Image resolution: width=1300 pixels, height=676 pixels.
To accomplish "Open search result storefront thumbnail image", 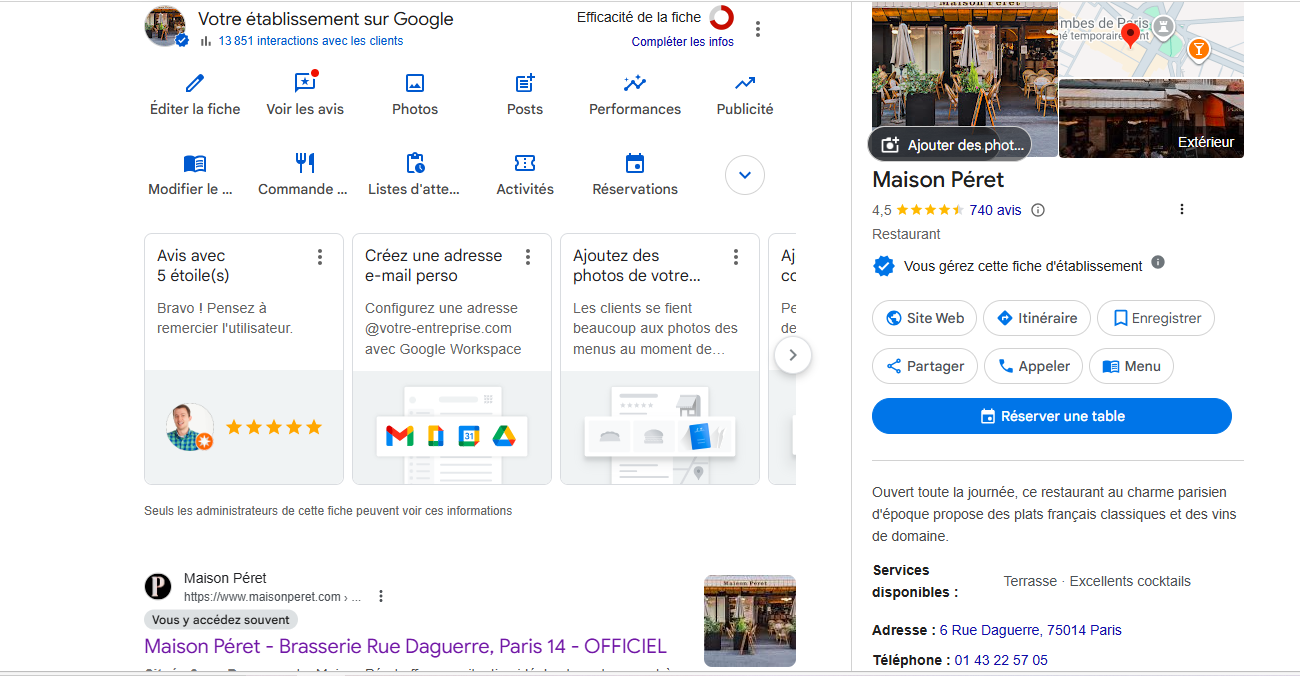I will pos(750,621).
